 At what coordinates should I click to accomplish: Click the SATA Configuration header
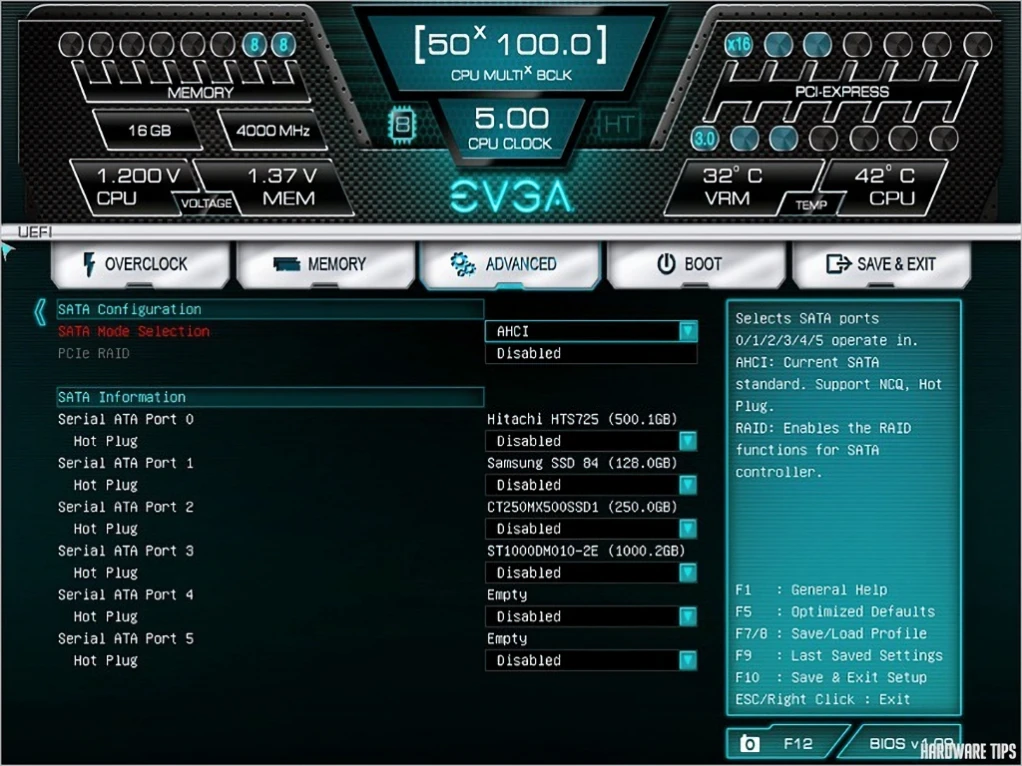point(270,309)
